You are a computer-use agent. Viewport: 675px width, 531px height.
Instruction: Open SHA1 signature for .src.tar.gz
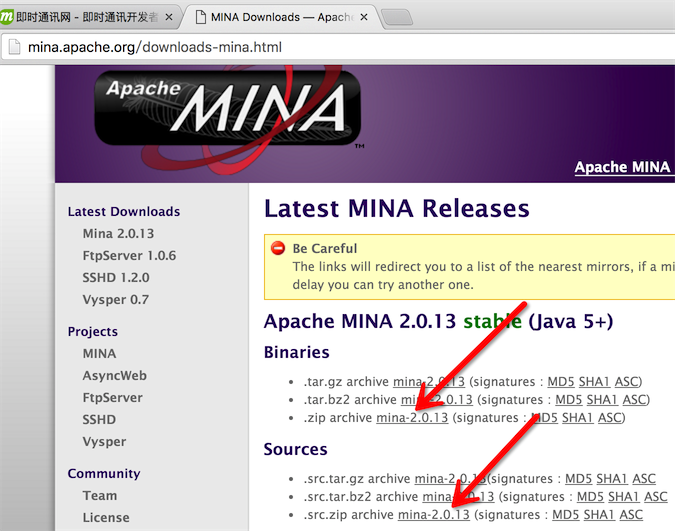tap(612, 479)
